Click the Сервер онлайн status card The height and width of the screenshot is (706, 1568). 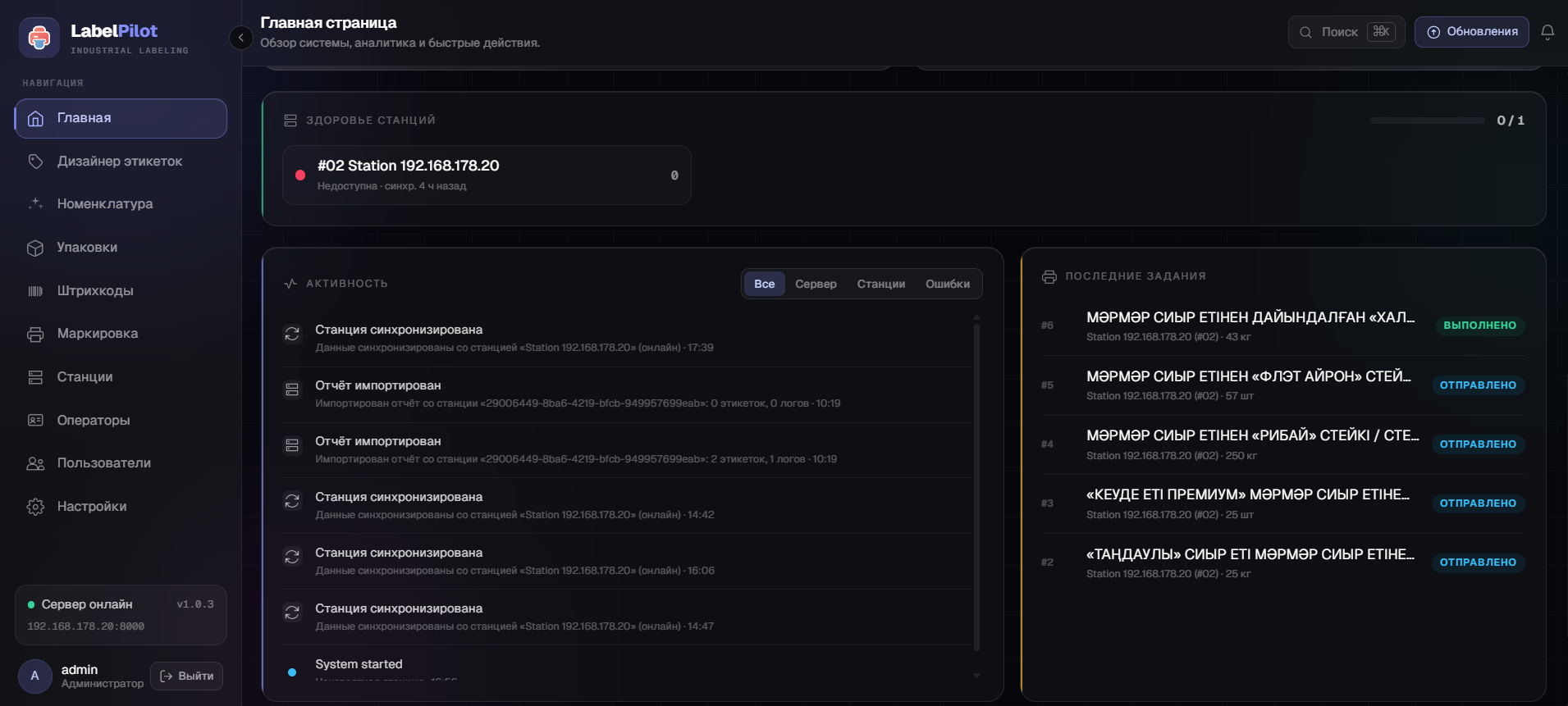(x=121, y=615)
